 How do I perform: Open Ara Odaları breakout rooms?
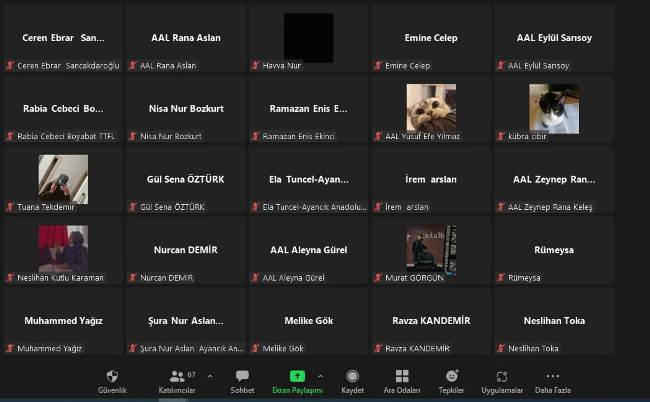pyautogui.click(x=402, y=376)
